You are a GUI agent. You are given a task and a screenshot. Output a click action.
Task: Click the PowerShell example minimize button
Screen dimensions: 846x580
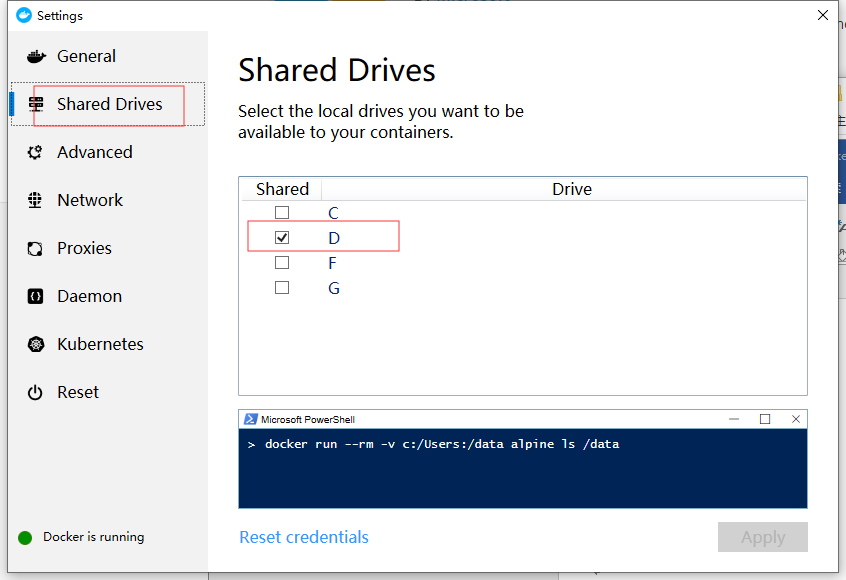click(x=734, y=419)
